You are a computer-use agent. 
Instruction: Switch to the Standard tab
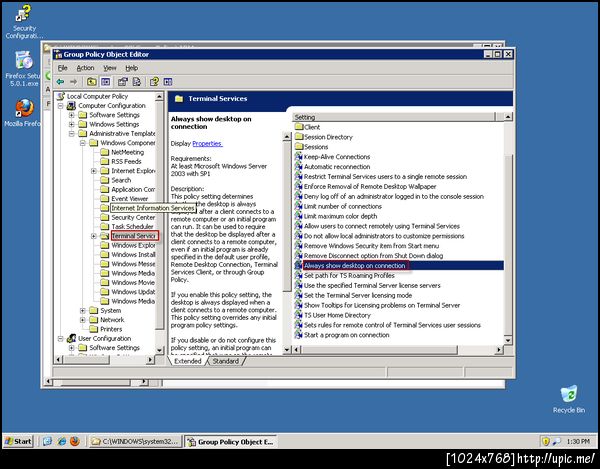pos(225,361)
